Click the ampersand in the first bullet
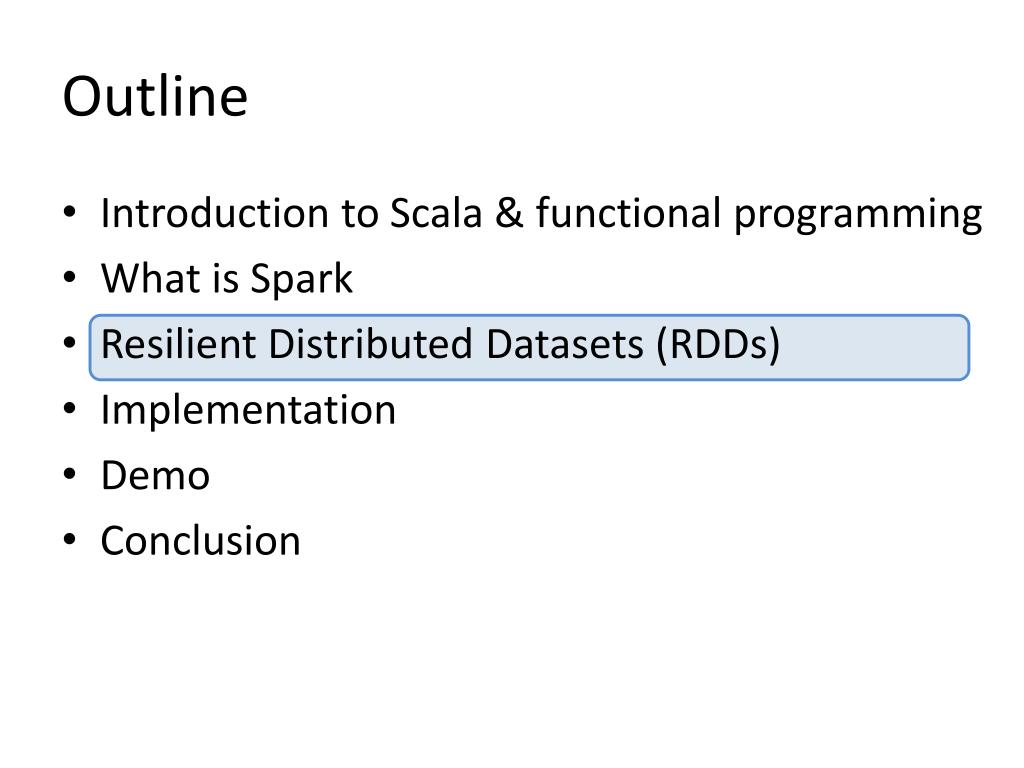 pos(509,213)
